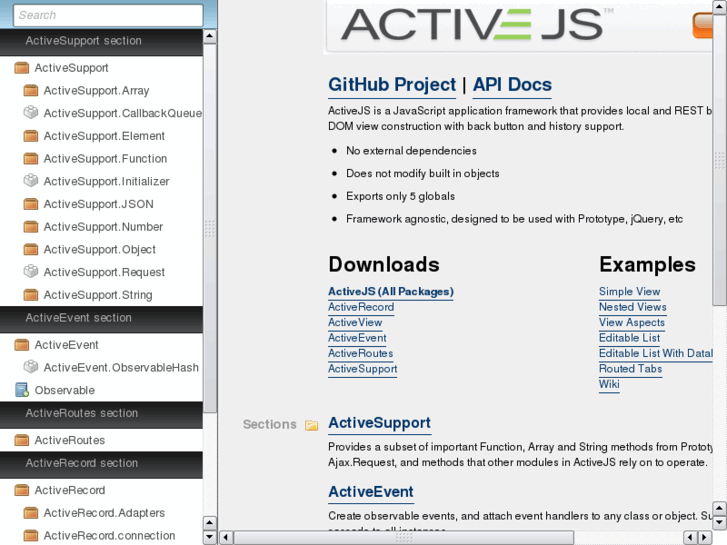Click the ActiveSupport.Element package icon

click(x=31, y=136)
